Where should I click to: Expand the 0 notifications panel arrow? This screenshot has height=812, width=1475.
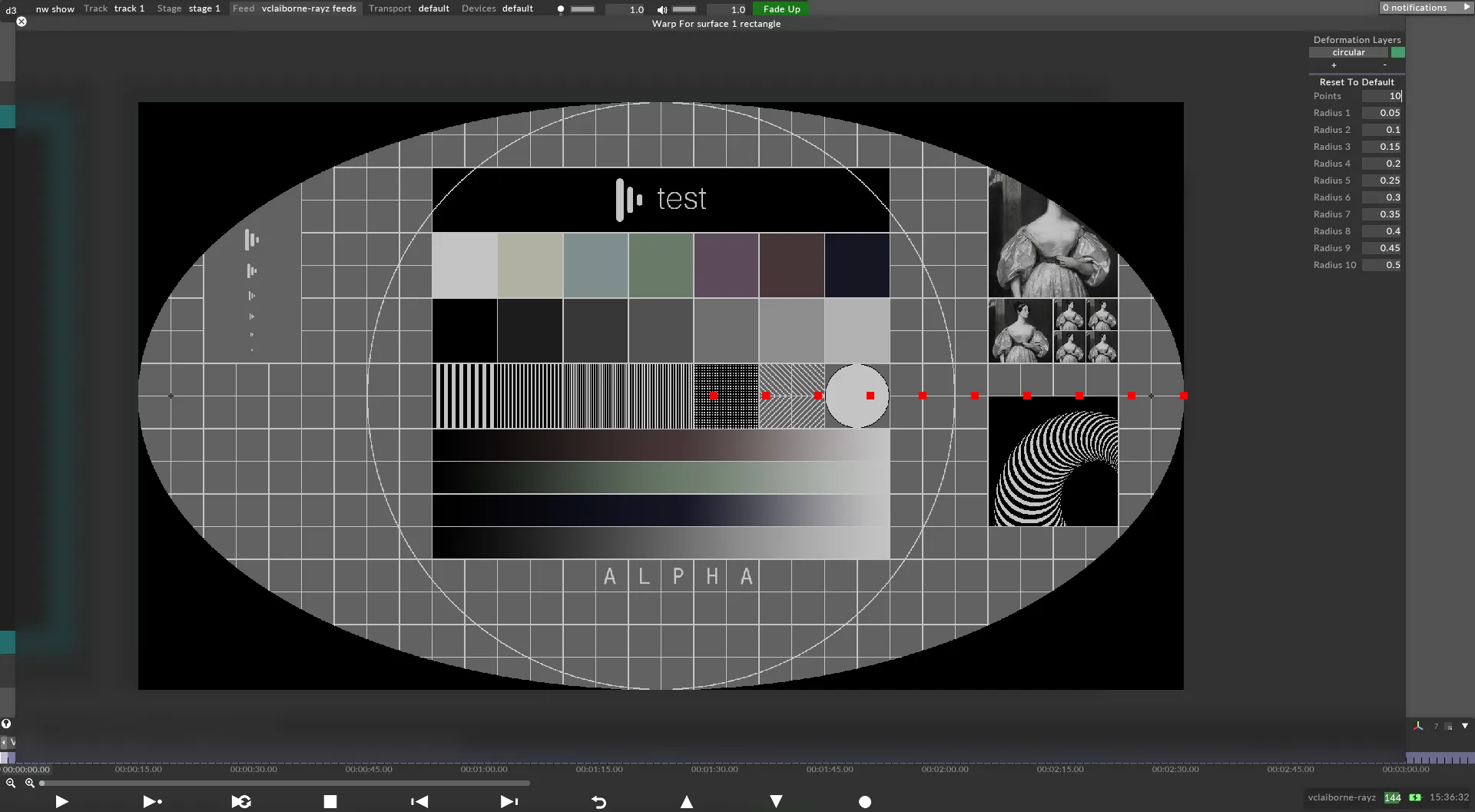pyautogui.click(x=1467, y=8)
